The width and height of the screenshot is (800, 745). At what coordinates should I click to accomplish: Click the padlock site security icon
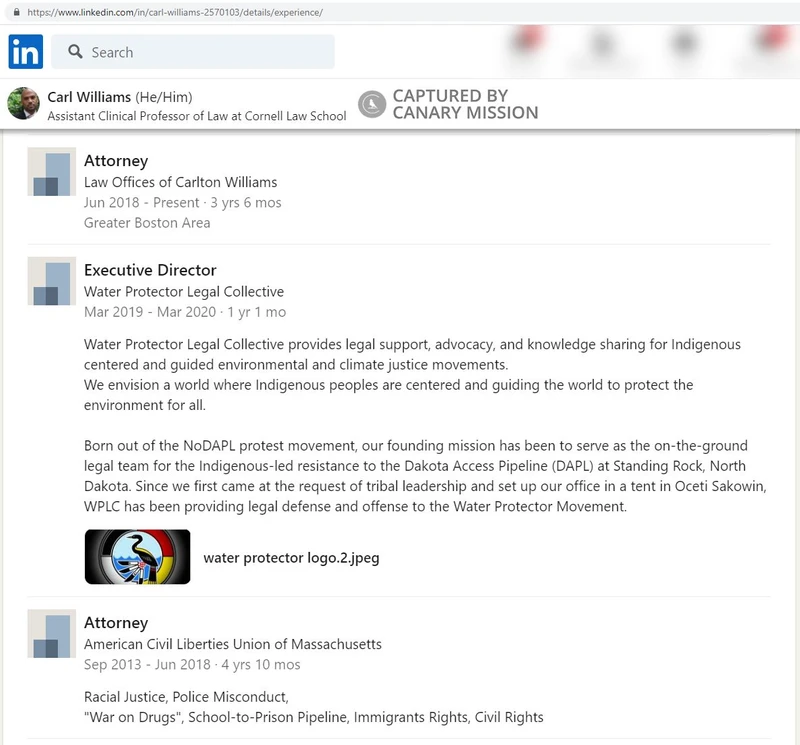pos(17,12)
